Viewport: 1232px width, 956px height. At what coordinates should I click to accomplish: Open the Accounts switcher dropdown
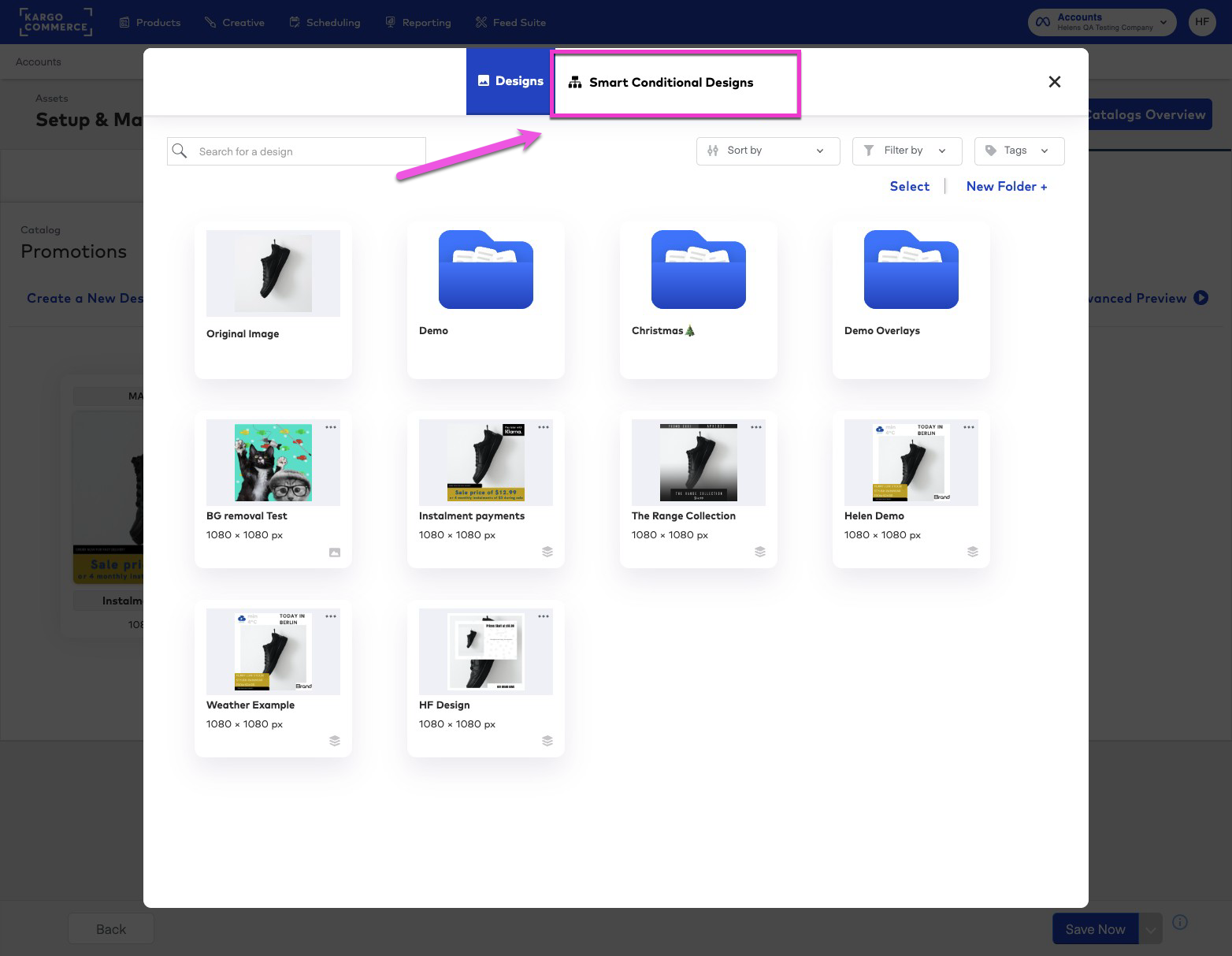(x=1101, y=22)
